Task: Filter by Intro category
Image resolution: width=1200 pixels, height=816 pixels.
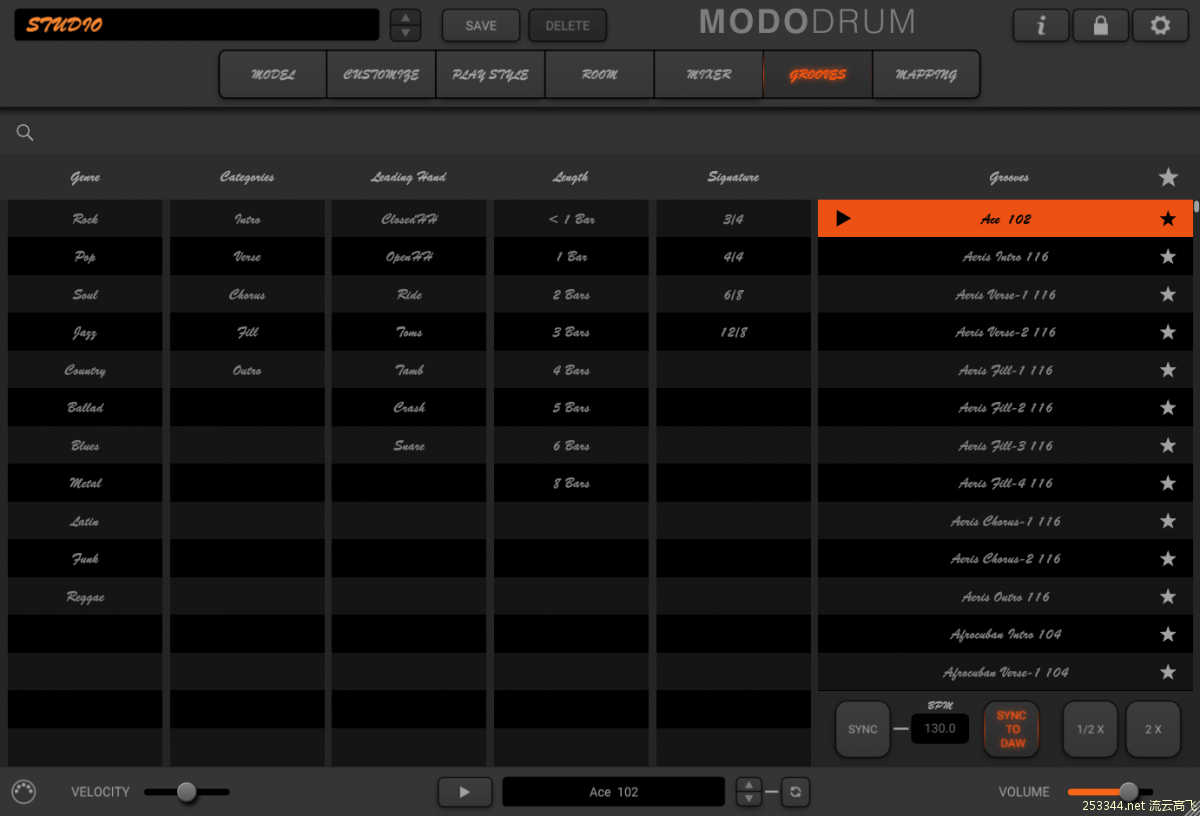Action: (247, 219)
